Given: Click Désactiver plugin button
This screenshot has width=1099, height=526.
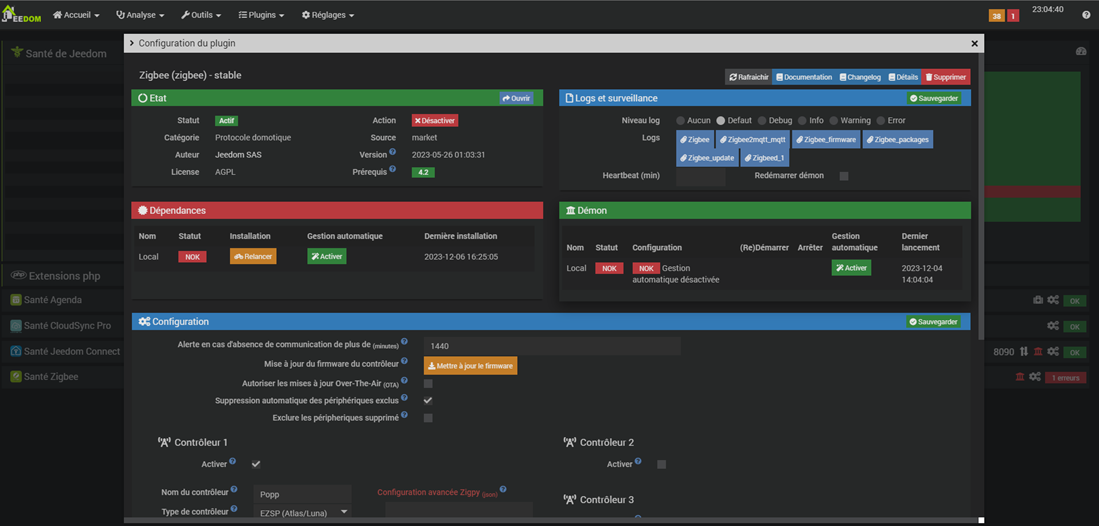Looking at the screenshot, I should tap(435, 121).
